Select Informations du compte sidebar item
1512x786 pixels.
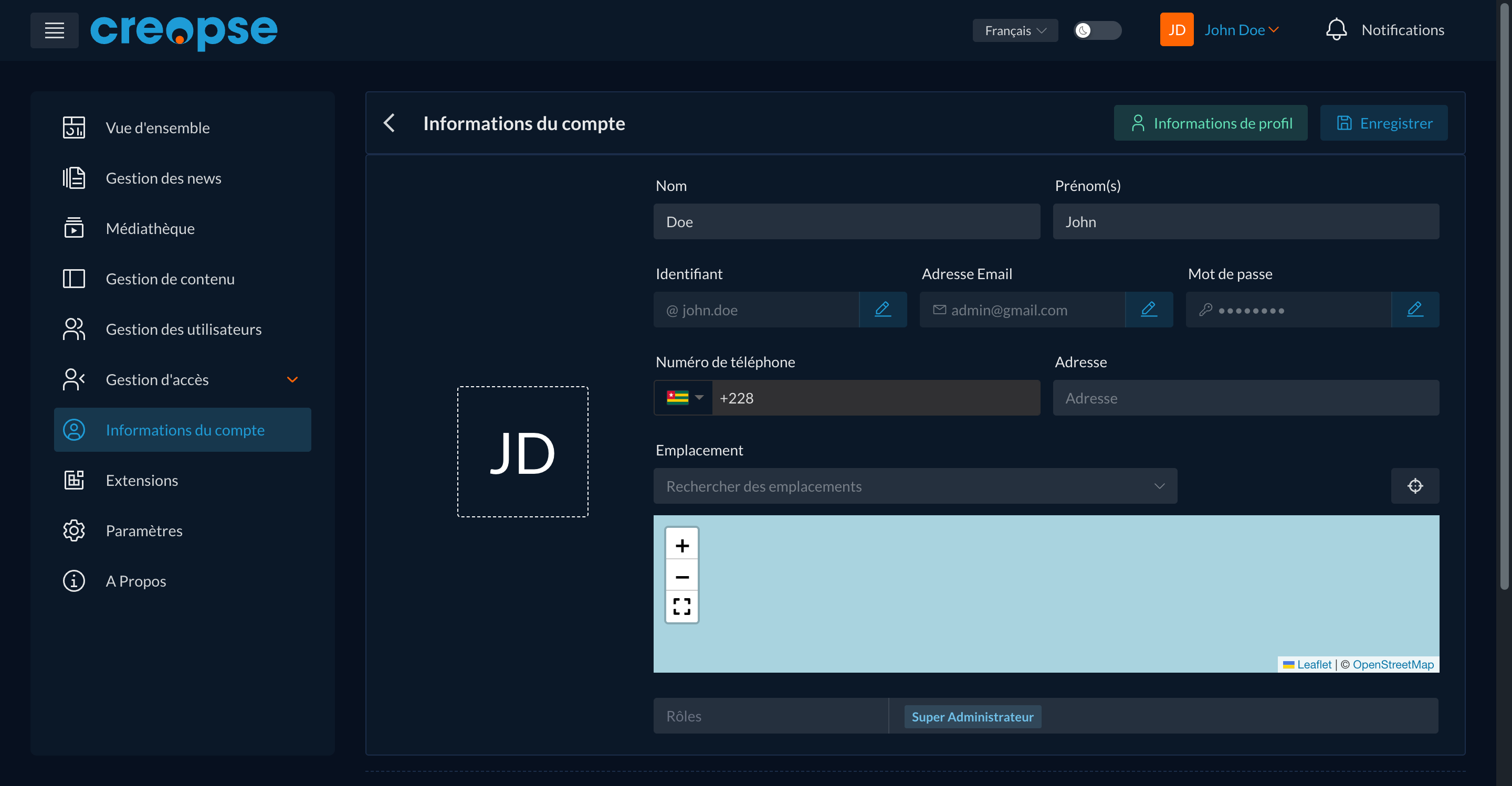183,430
